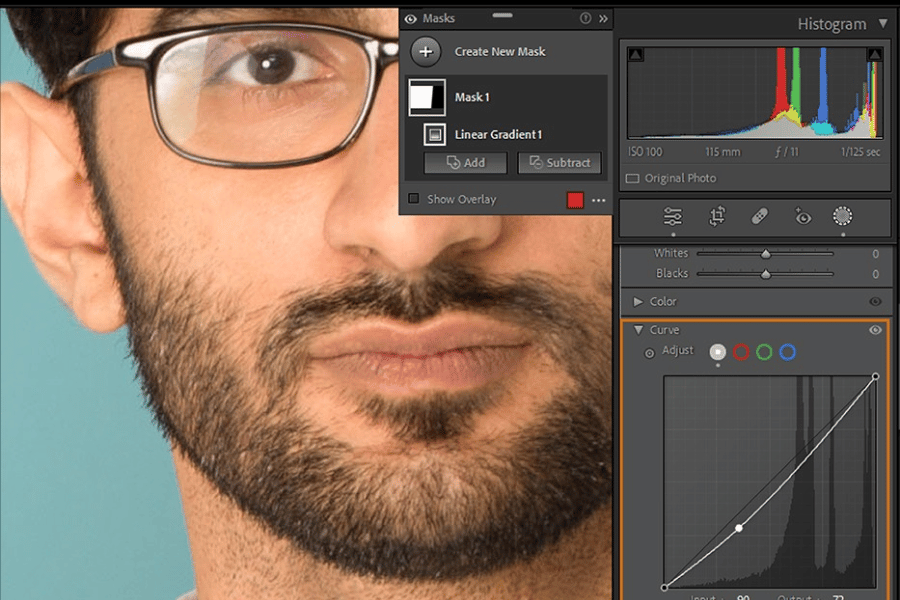900x600 pixels.
Task: Select the Healing bandage tool
Action: [x=759, y=217]
